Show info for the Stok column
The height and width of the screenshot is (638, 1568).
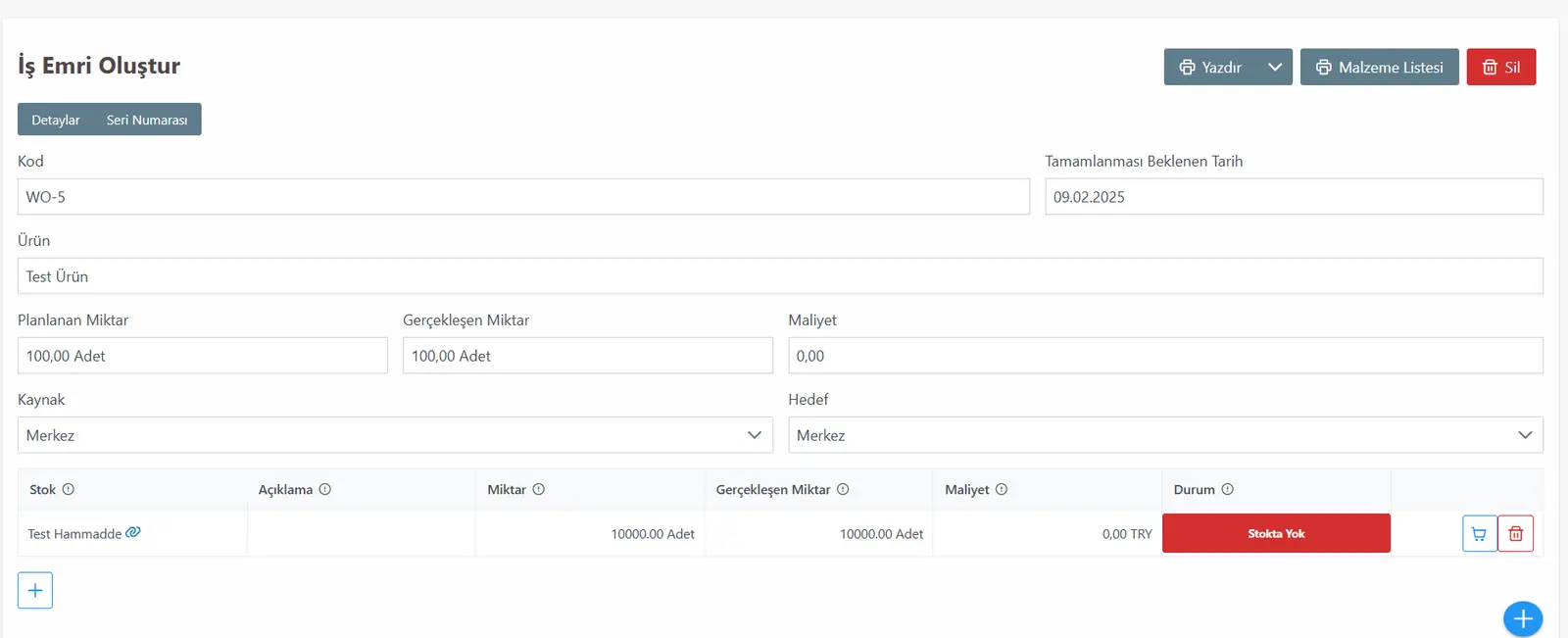pyautogui.click(x=69, y=489)
